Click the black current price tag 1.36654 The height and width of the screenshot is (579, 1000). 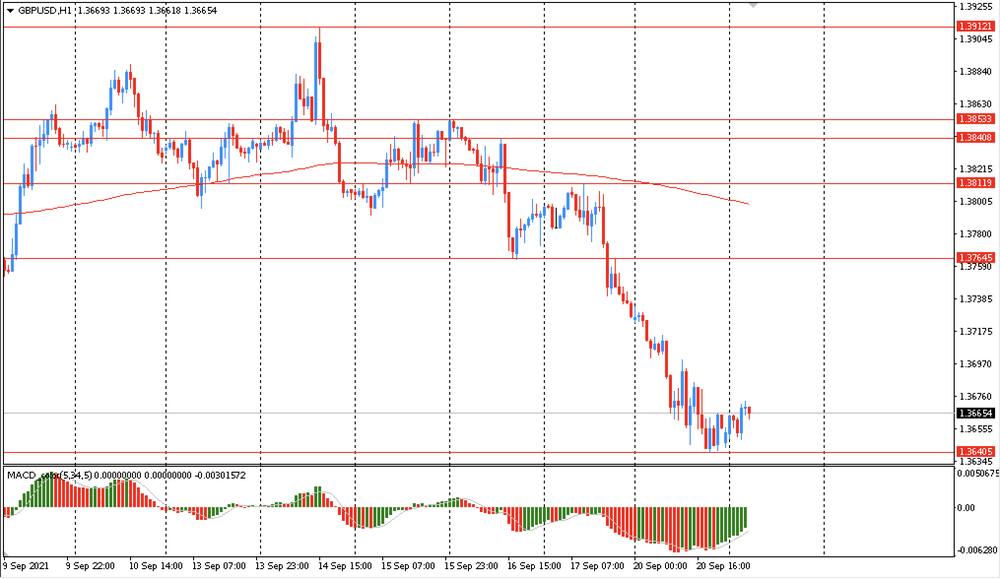(976, 413)
